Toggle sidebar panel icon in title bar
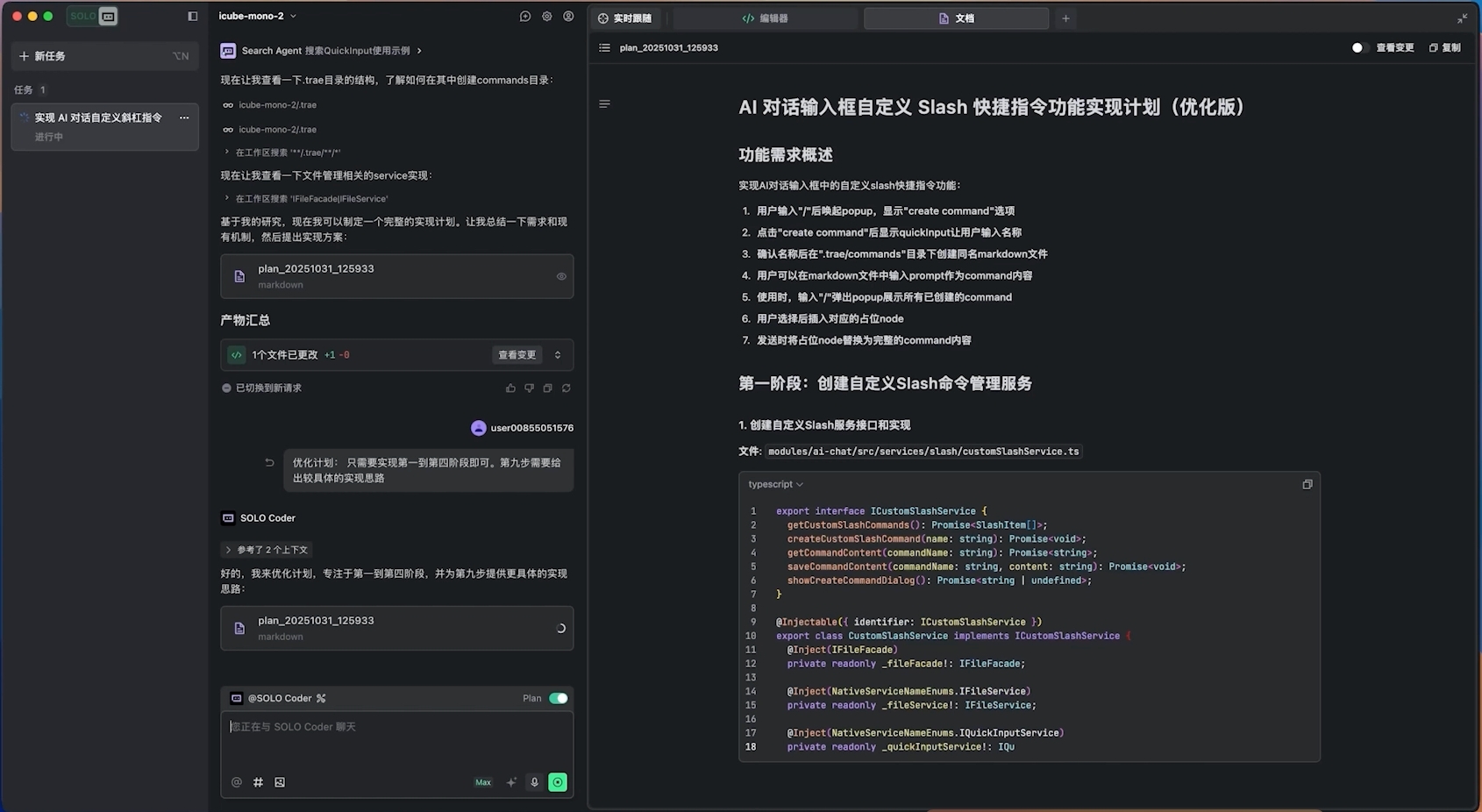Image resolution: width=1482 pixels, height=812 pixels. (x=193, y=17)
